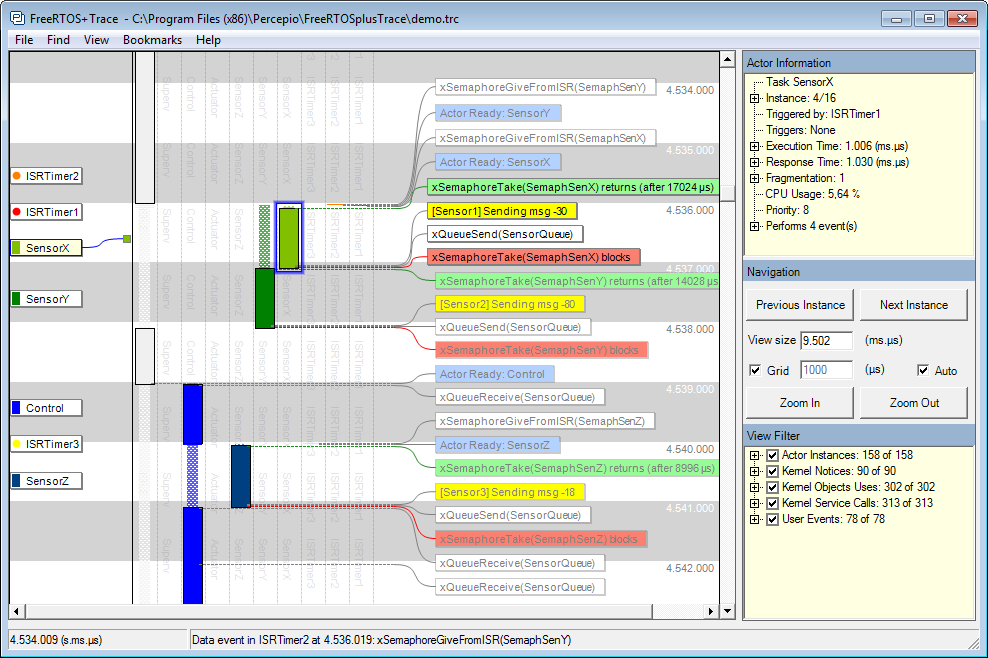Uncheck Kernel Notices filter
Image resolution: width=988 pixels, height=658 pixels.
point(773,471)
